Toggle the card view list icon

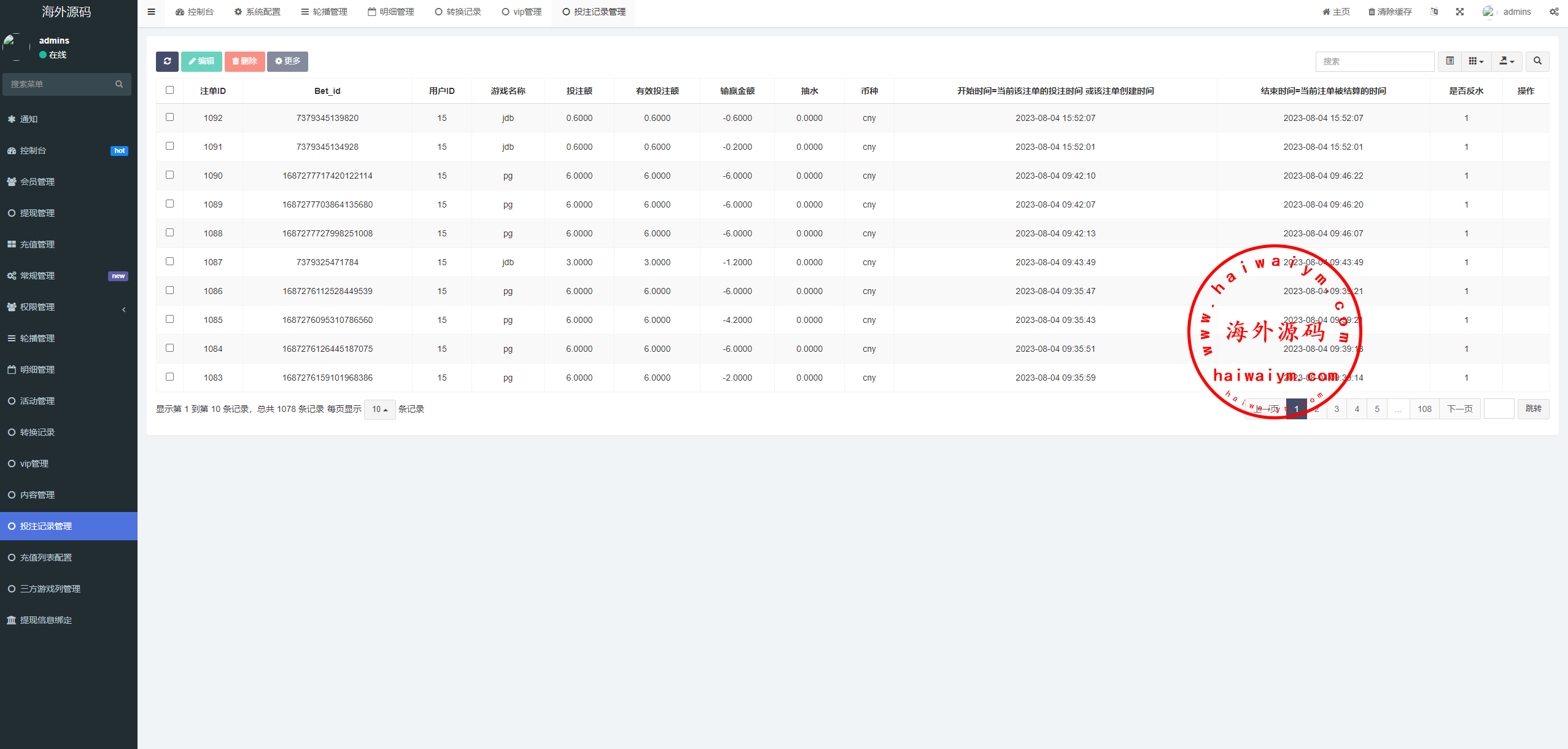pos(1450,61)
